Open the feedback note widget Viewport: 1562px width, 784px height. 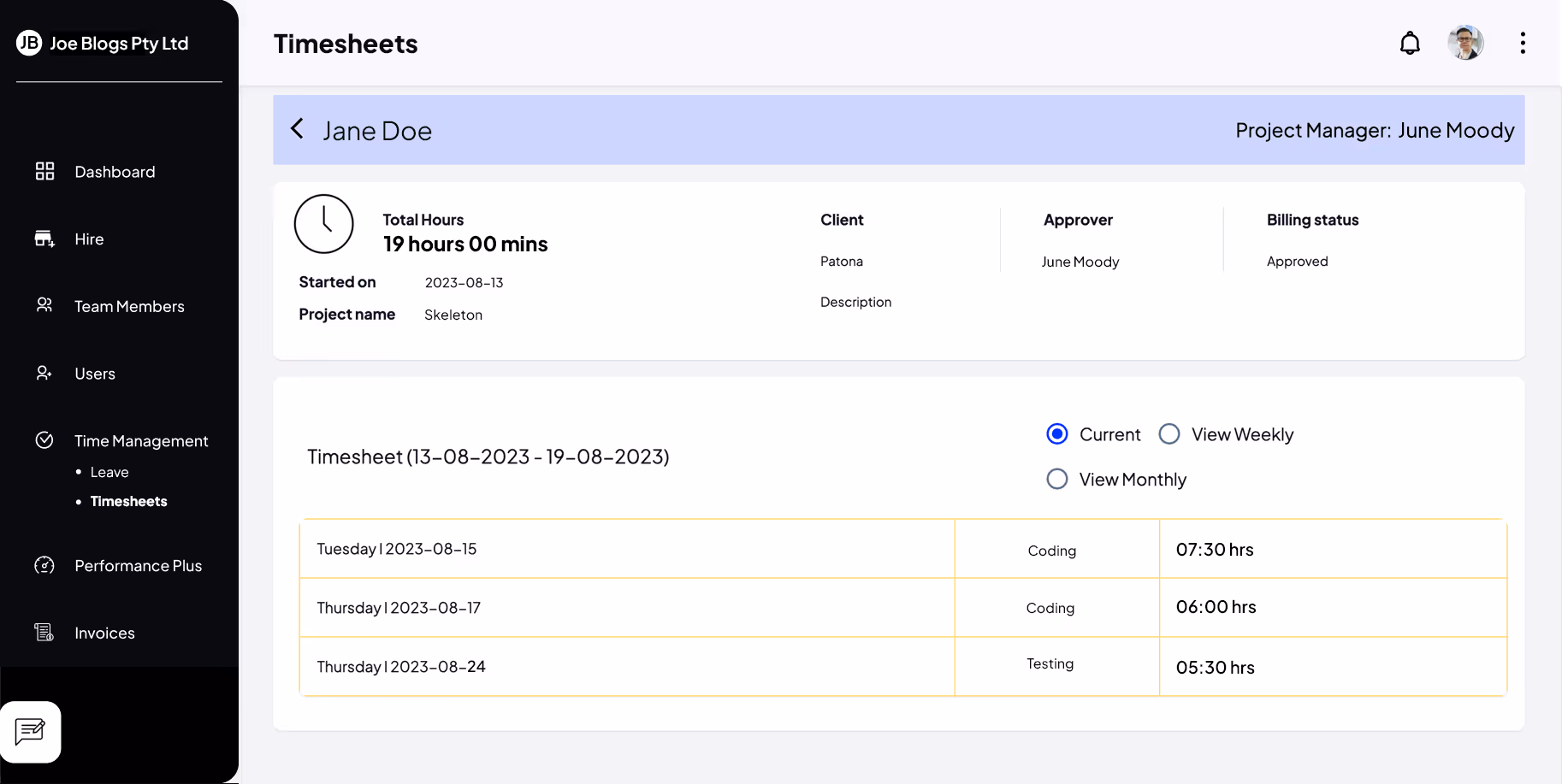coord(31,732)
